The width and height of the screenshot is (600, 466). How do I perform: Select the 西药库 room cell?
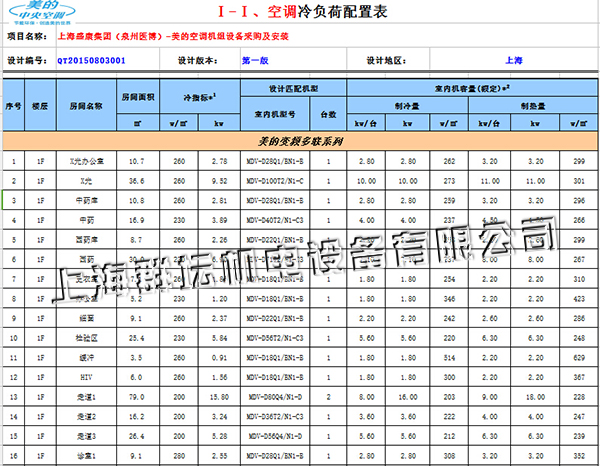[86, 240]
